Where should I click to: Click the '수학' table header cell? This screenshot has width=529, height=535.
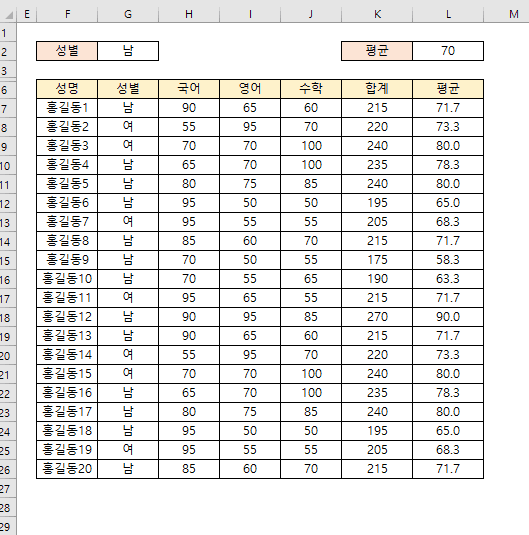(x=311, y=89)
